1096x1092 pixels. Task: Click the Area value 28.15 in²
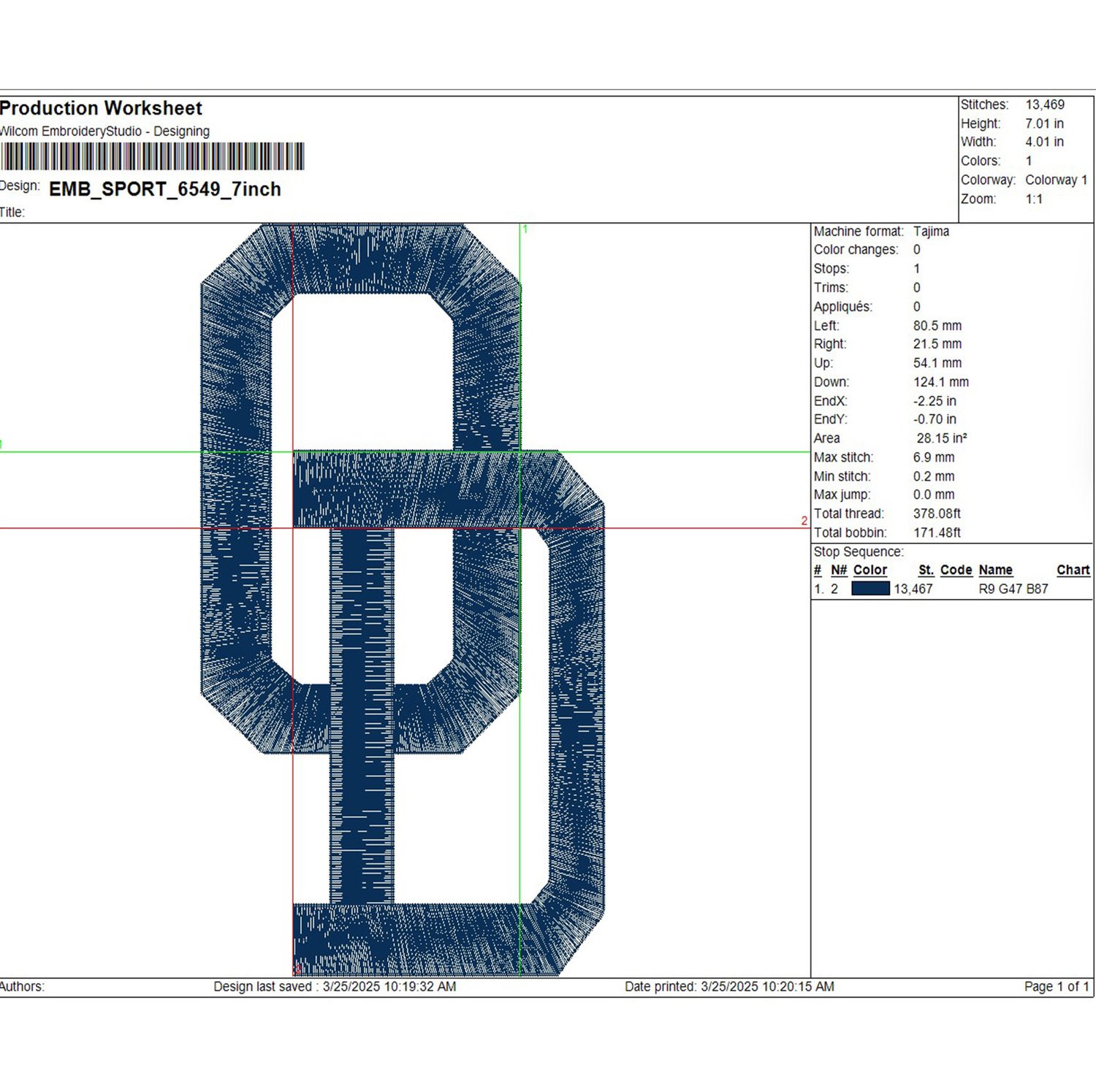pyautogui.click(x=942, y=438)
